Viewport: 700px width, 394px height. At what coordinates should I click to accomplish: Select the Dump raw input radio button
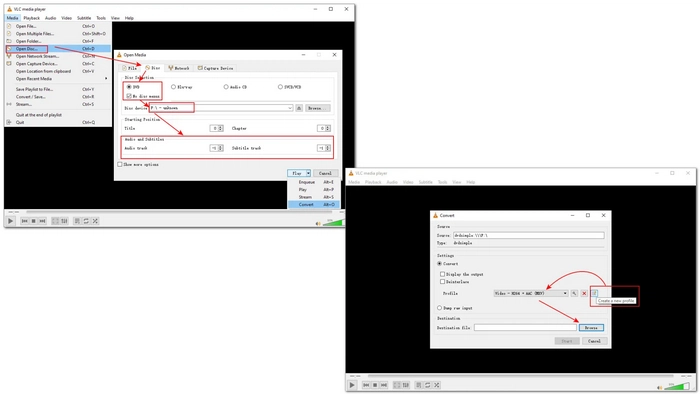(440, 308)
